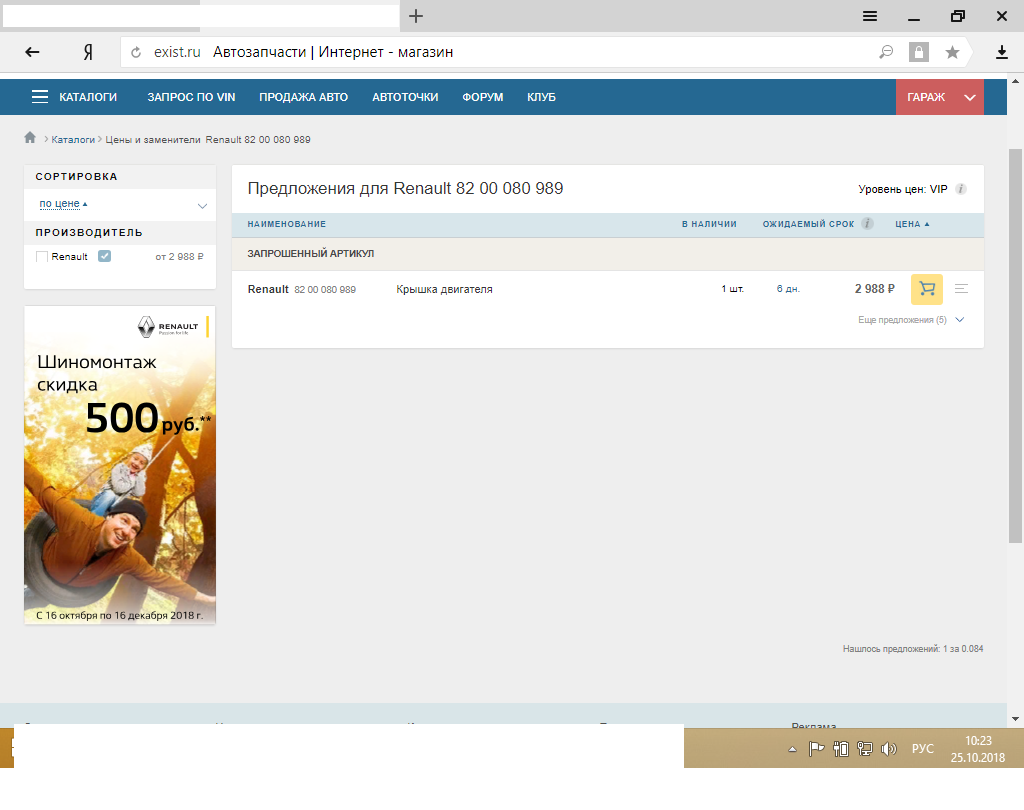Click the от 2 988 ₽ filter price
Viewport: 1024px width, 810px height.
point(180,257)
